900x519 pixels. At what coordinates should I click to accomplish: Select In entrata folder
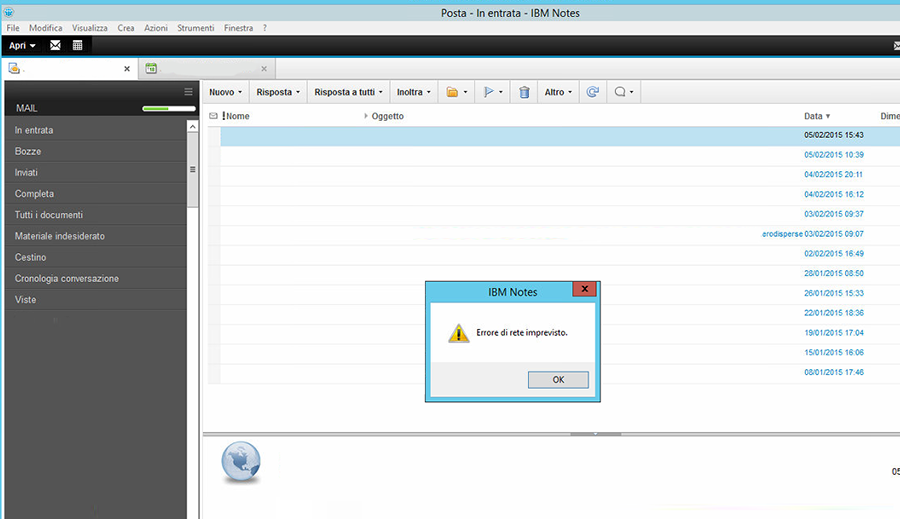pos(95,130)
